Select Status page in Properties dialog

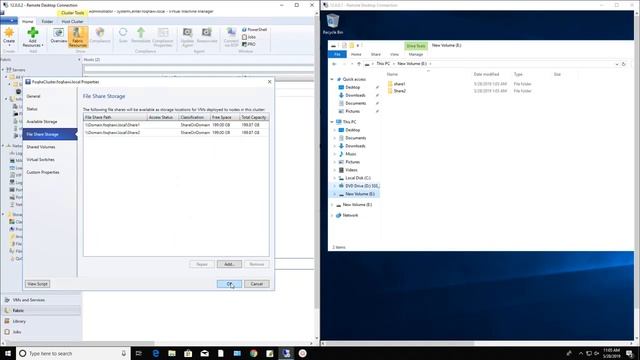click(50, 109)
